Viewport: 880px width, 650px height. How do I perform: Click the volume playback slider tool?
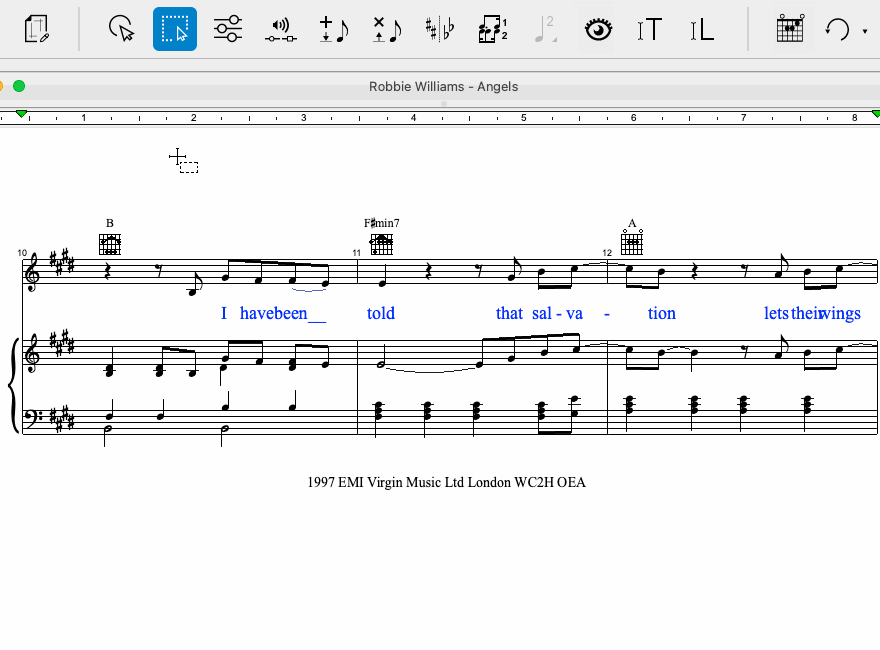(x=281, y=29)
